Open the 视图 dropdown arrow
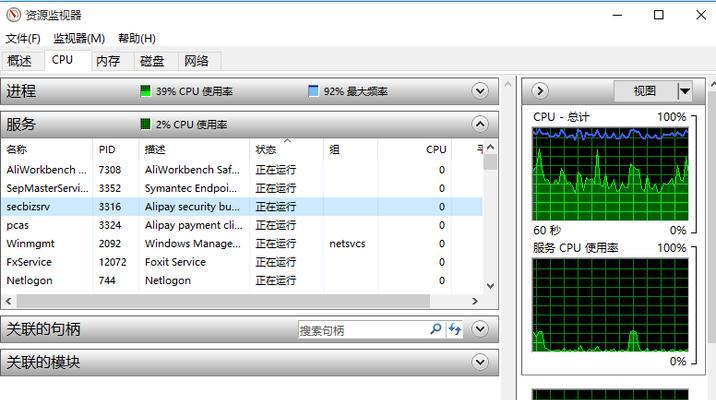The width and height of the screenshot is (716, 400). click(x=684, y=91)
